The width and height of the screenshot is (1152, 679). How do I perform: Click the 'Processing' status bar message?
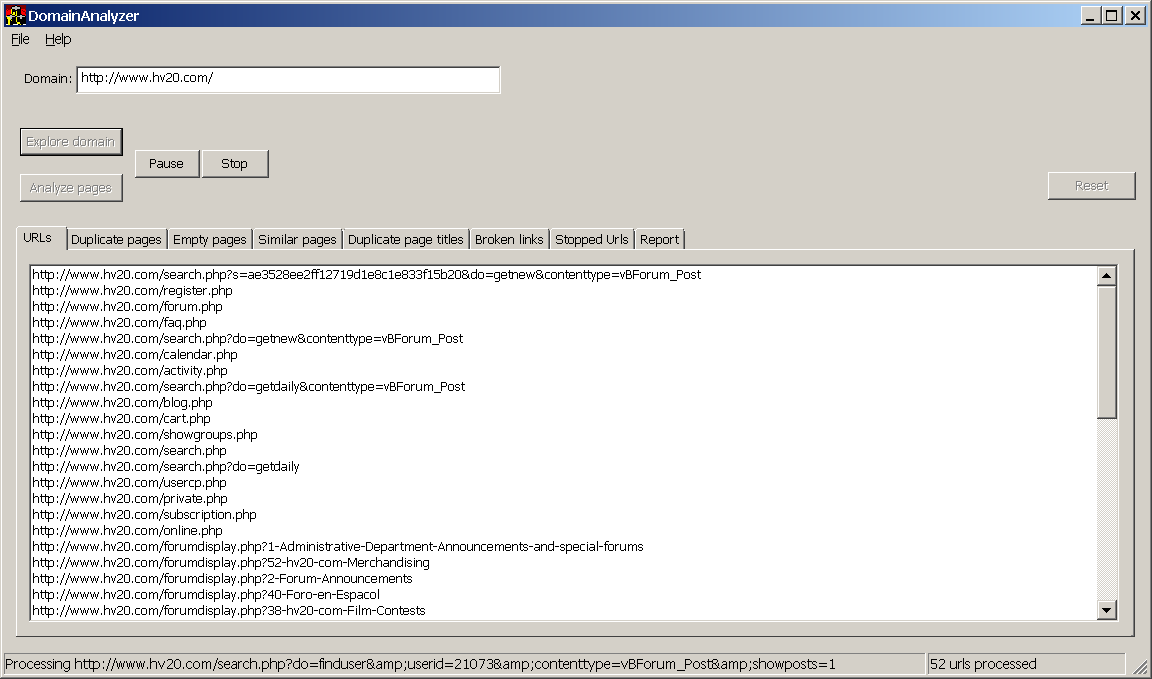(420, 664)
